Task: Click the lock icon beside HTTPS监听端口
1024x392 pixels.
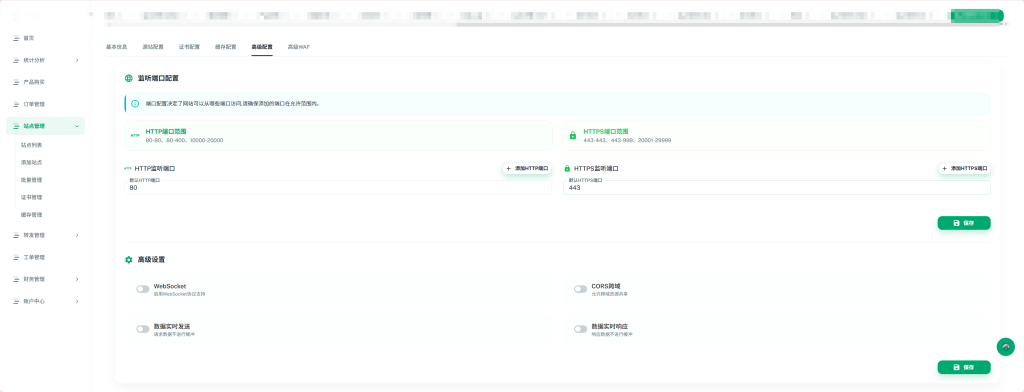Action: click(x=567, y=169)
